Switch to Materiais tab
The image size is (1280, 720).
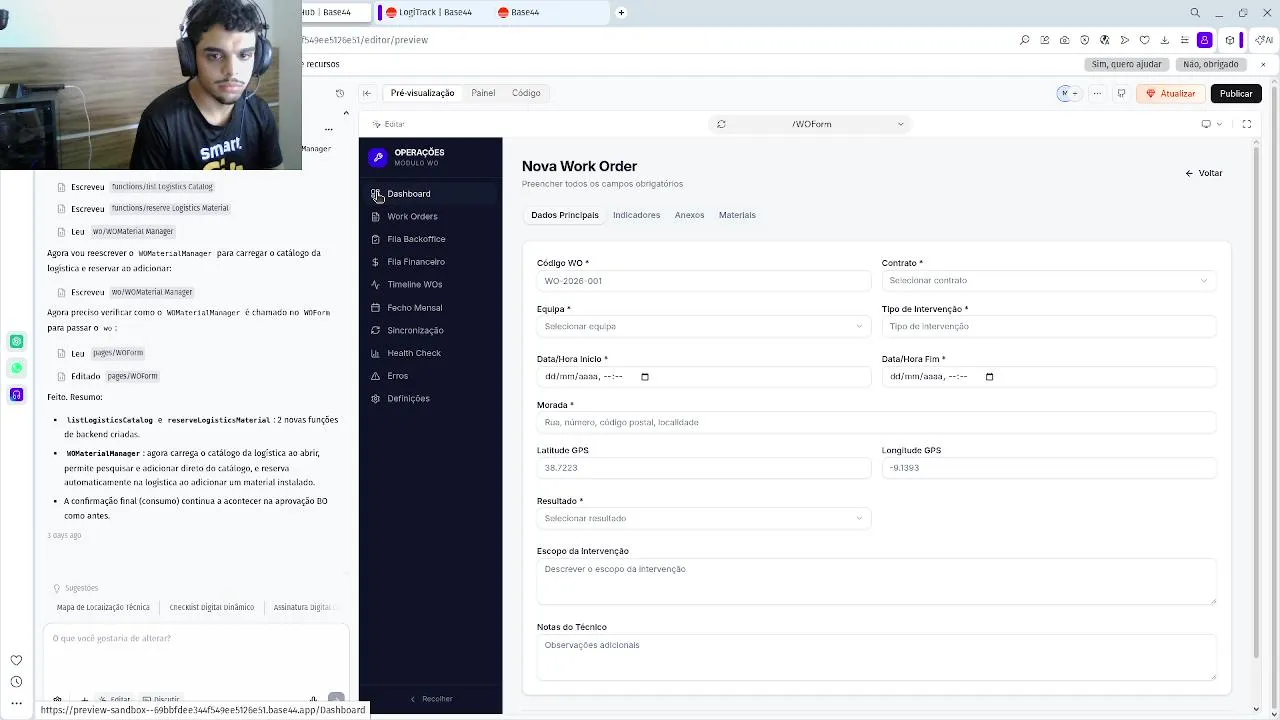click(737, 215)
